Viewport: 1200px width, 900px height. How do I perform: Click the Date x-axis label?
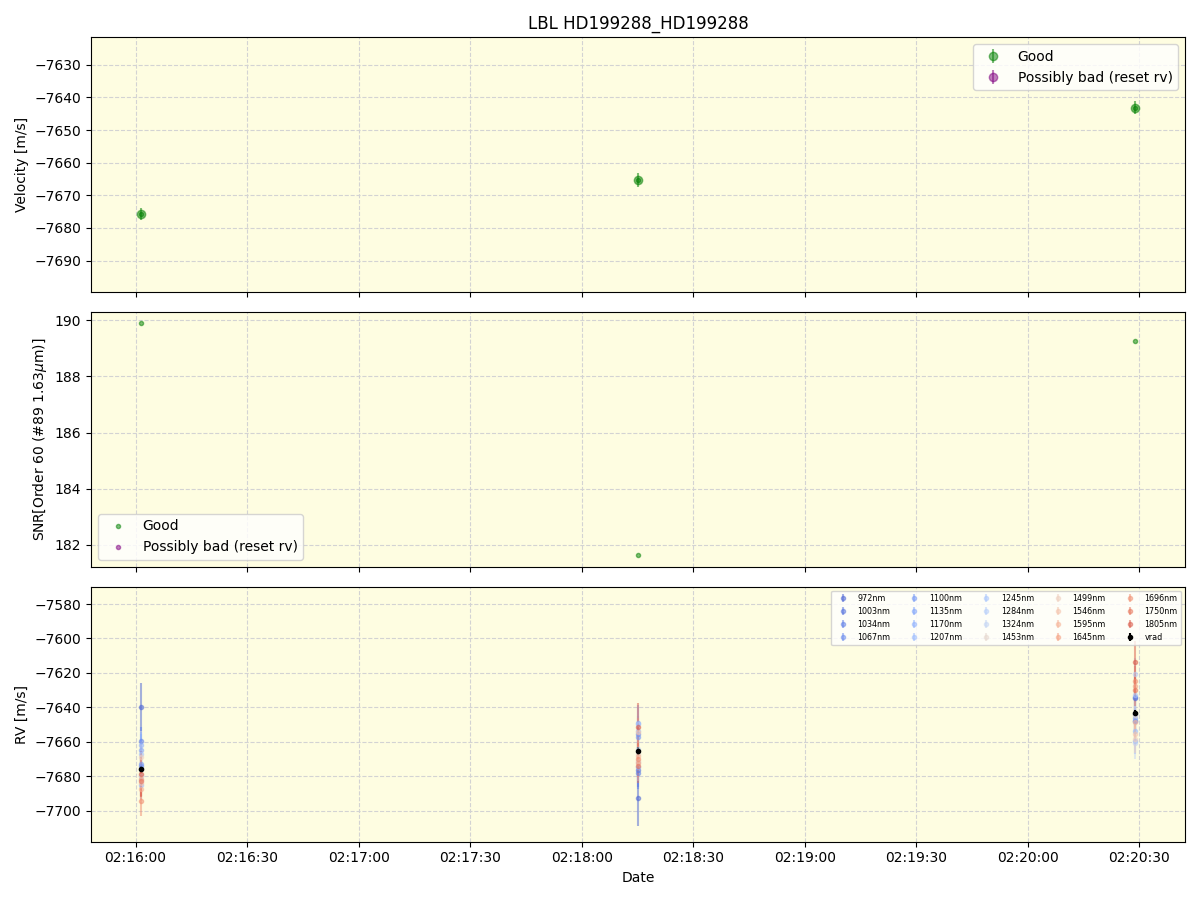coord(638,878)
